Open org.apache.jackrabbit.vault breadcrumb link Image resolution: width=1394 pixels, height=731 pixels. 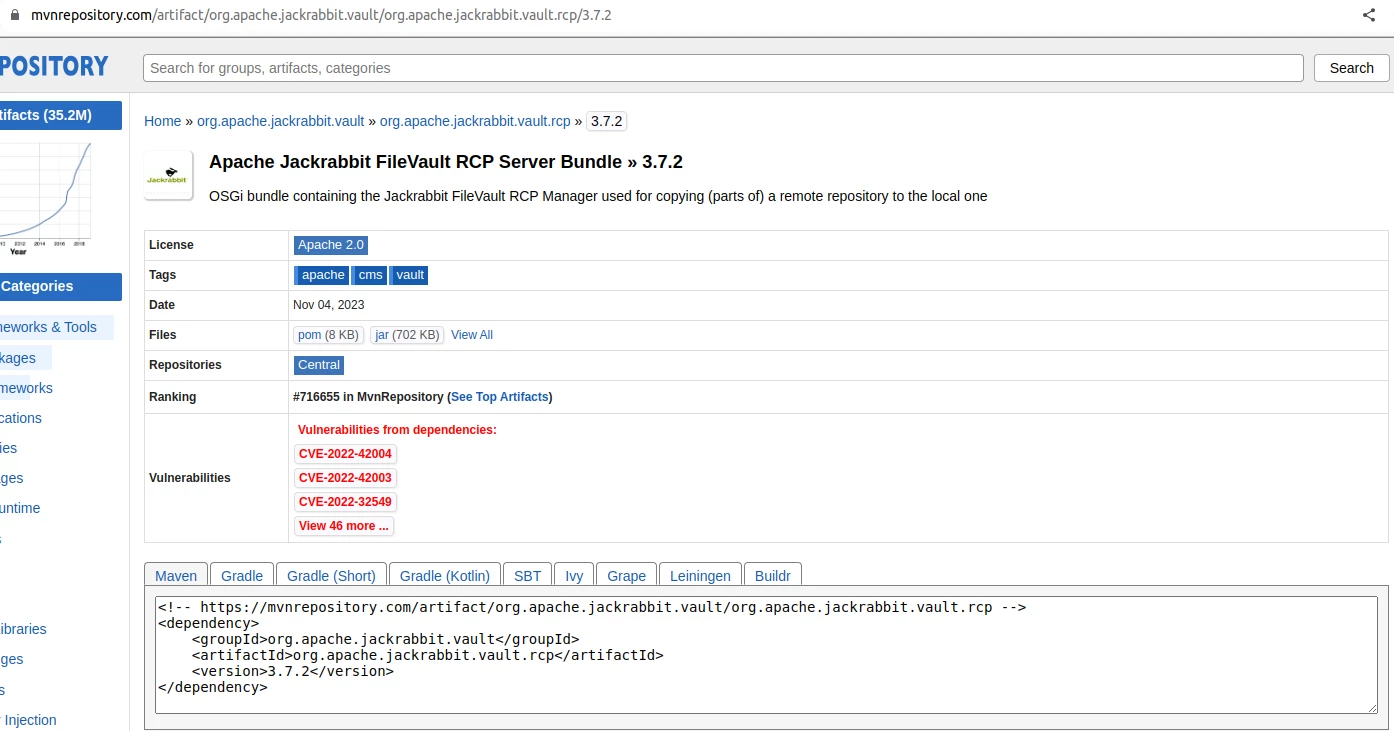pyautogui.click(x=280, y=121)
